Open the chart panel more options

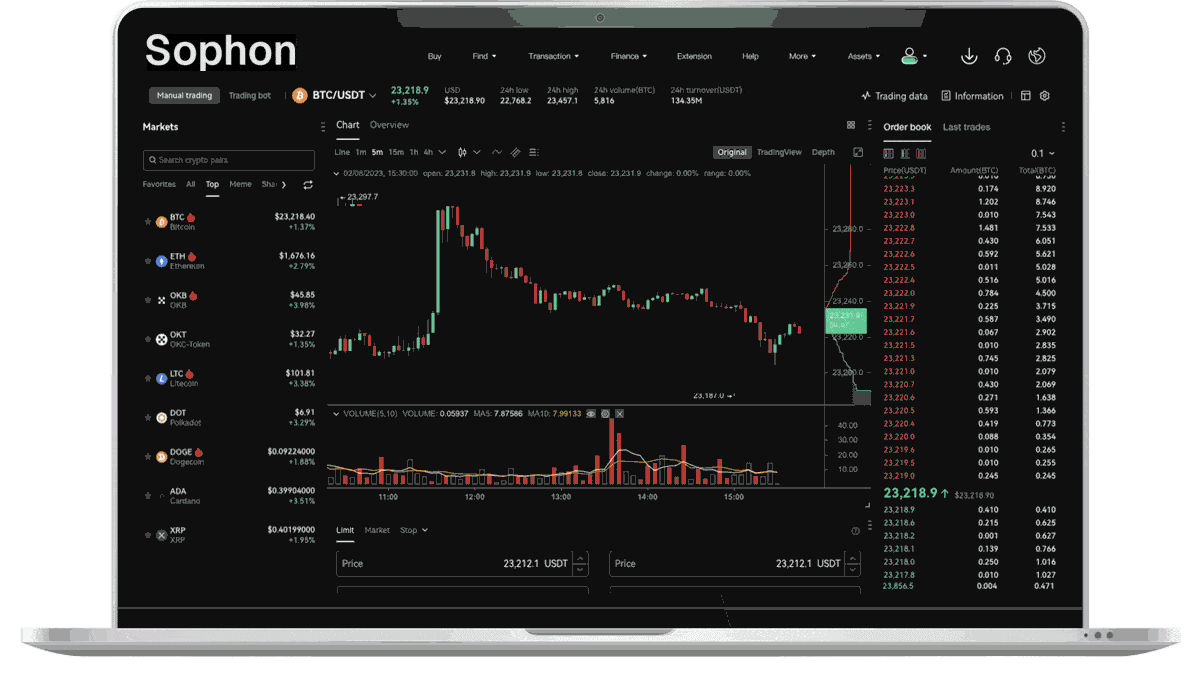tap(870, 127)
